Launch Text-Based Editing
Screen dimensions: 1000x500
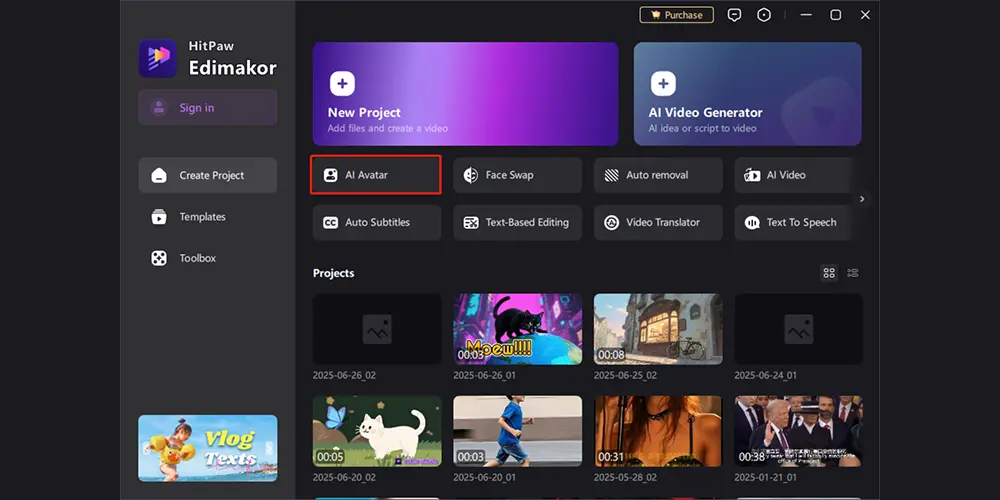516,222
